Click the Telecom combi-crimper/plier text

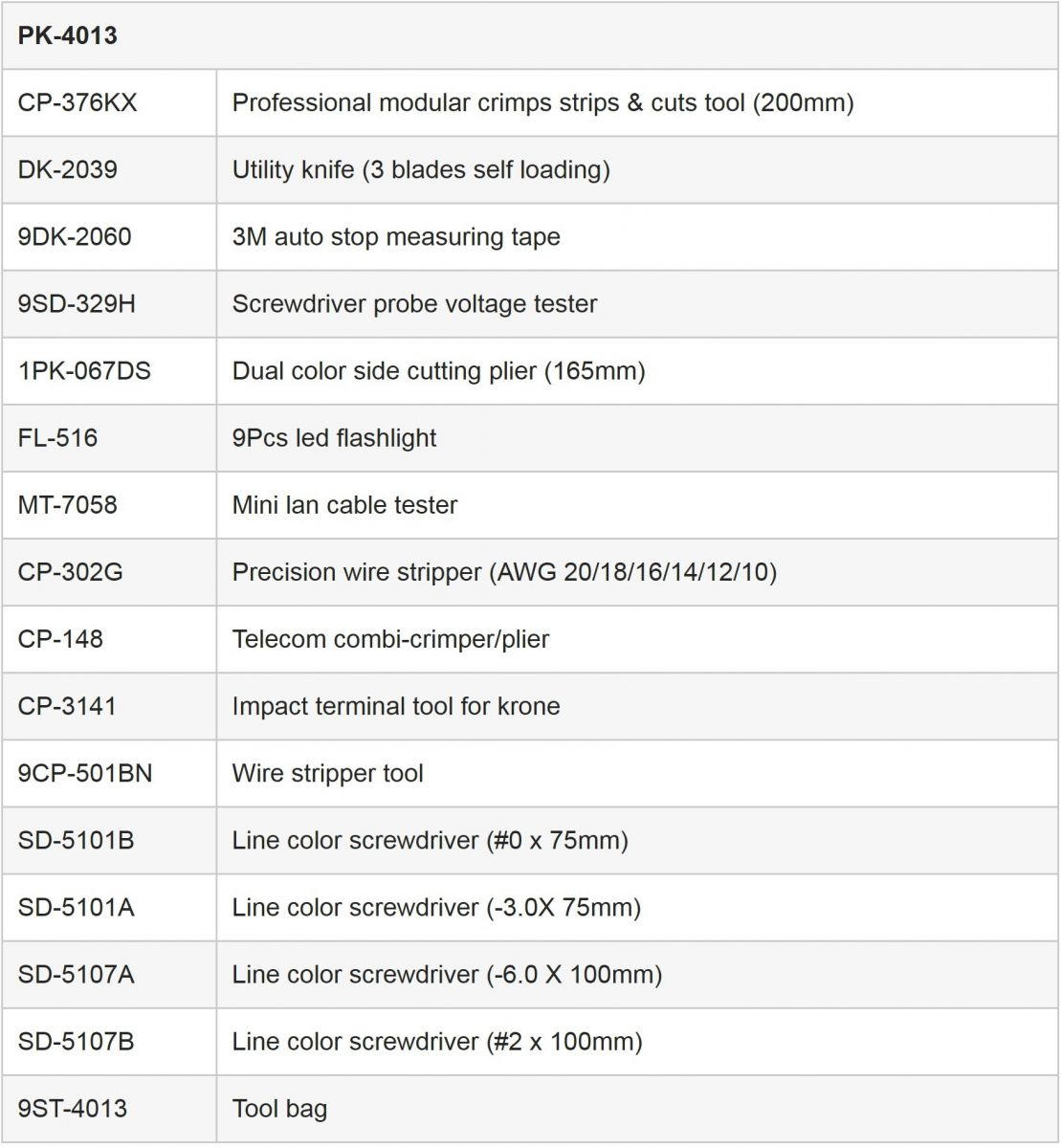390,639
